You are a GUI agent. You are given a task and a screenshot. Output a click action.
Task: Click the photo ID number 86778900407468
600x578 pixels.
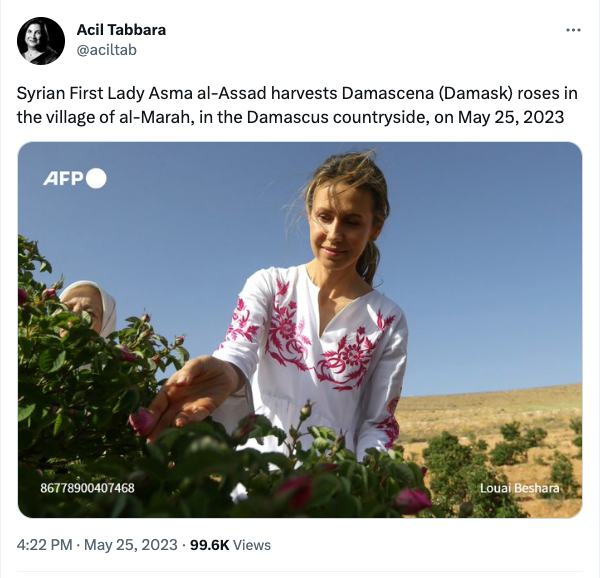pos(87,488)
